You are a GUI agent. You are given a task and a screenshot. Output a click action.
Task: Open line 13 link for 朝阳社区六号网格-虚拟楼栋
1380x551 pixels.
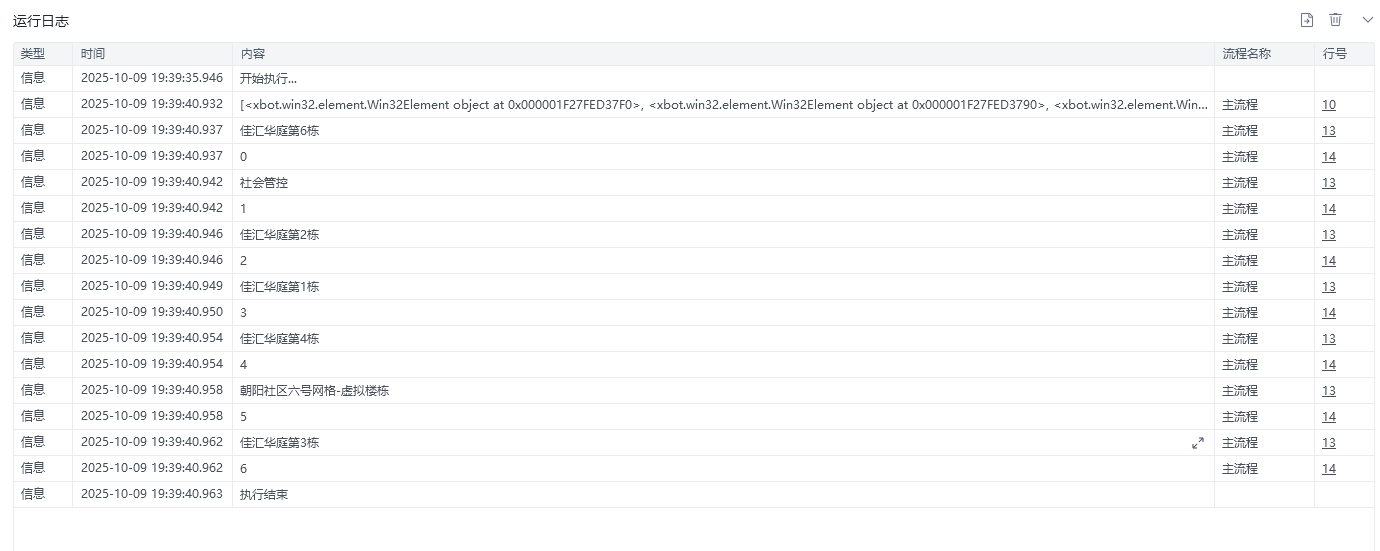1329,391
